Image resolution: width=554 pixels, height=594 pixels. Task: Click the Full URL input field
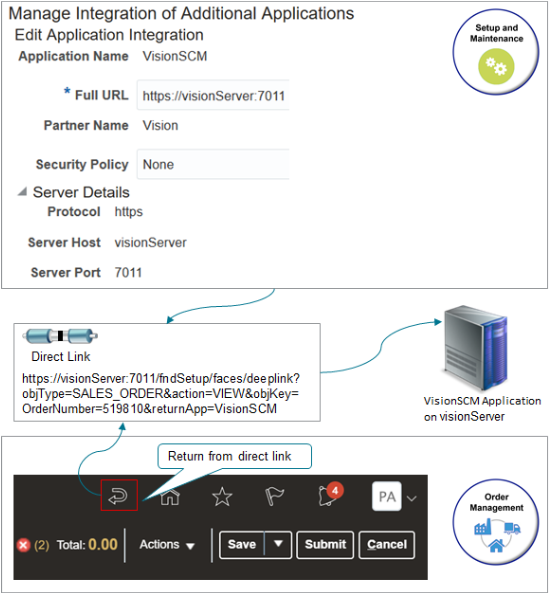[213, 95]
